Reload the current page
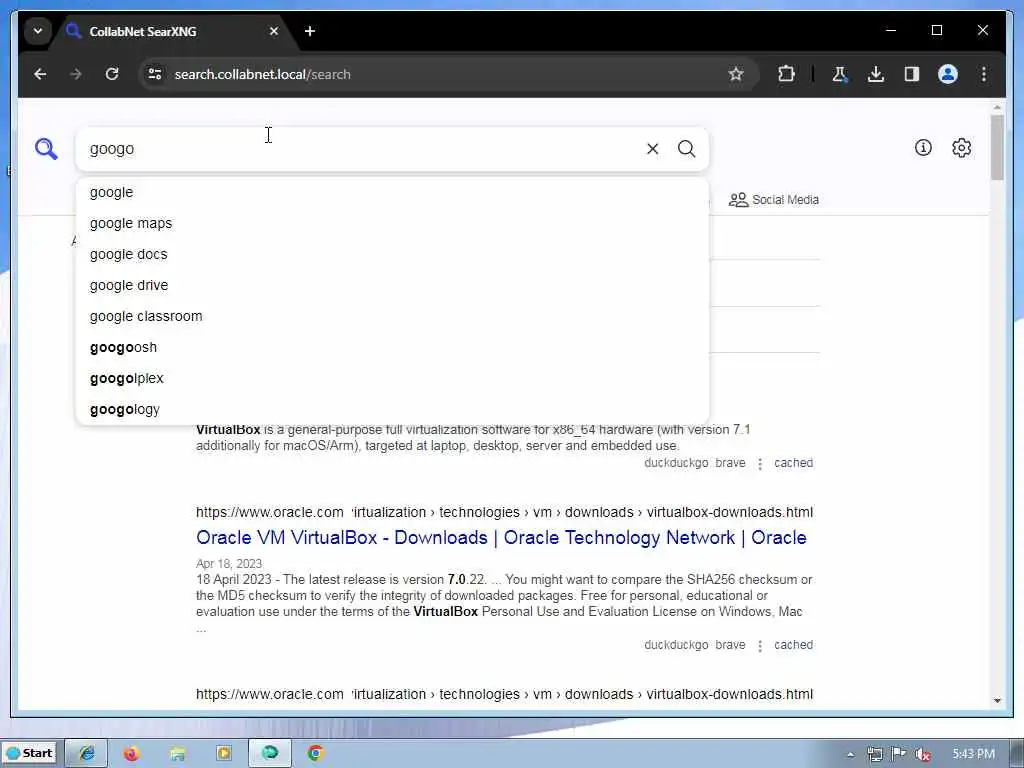 (x=112, y=74)
